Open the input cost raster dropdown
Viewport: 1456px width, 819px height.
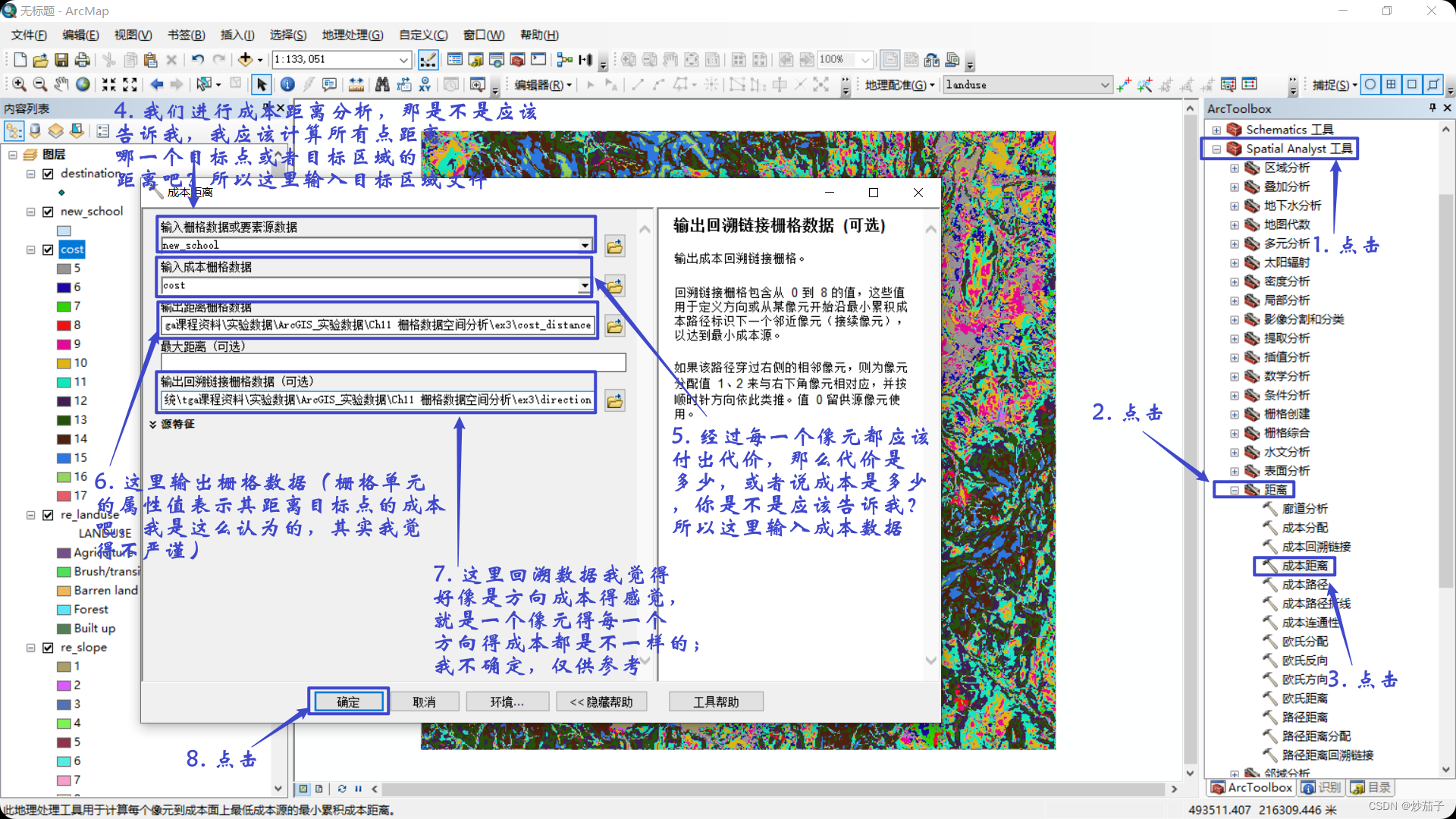point(584,286)
